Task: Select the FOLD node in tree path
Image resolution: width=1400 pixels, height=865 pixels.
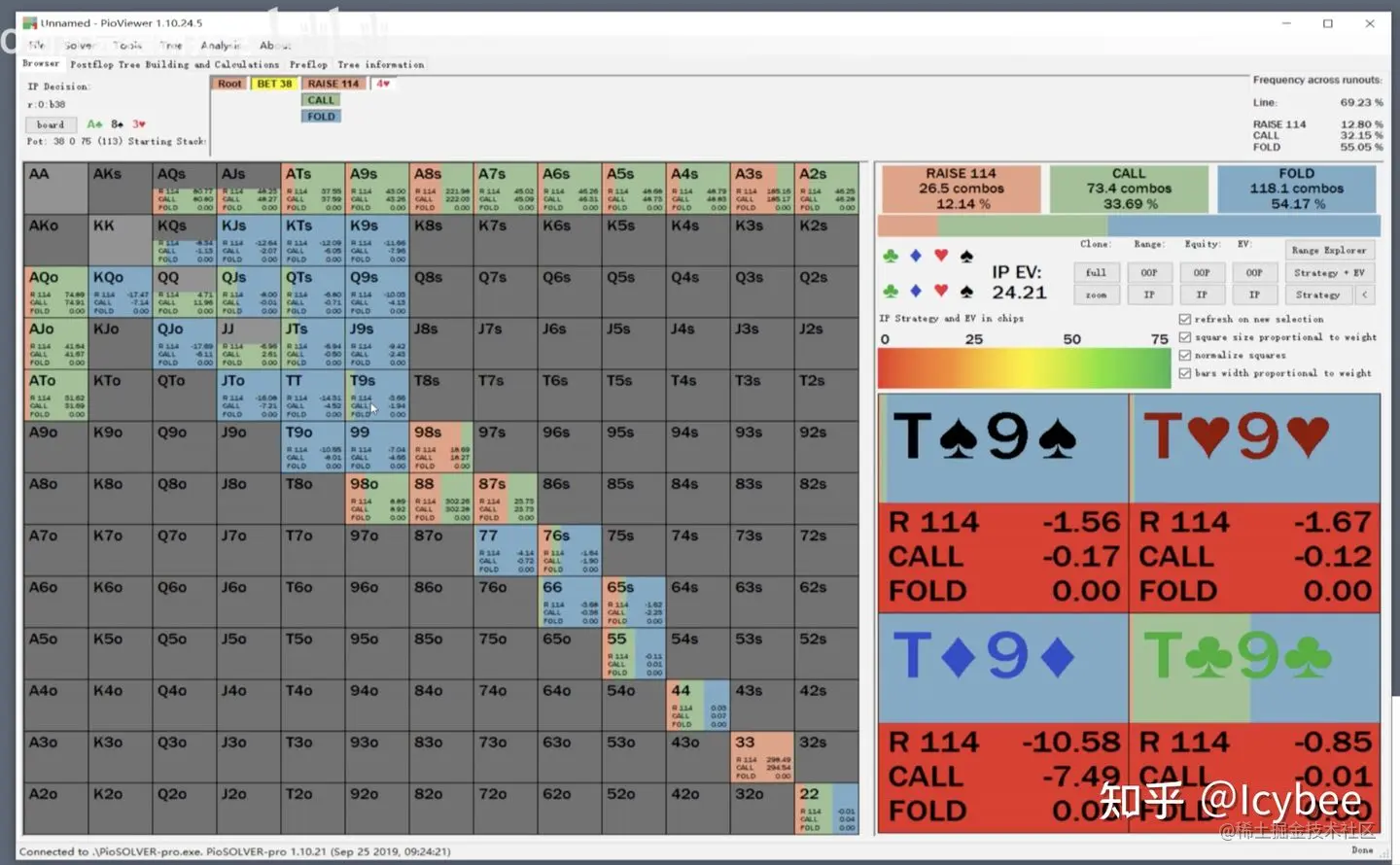Action: pos(321,116)
